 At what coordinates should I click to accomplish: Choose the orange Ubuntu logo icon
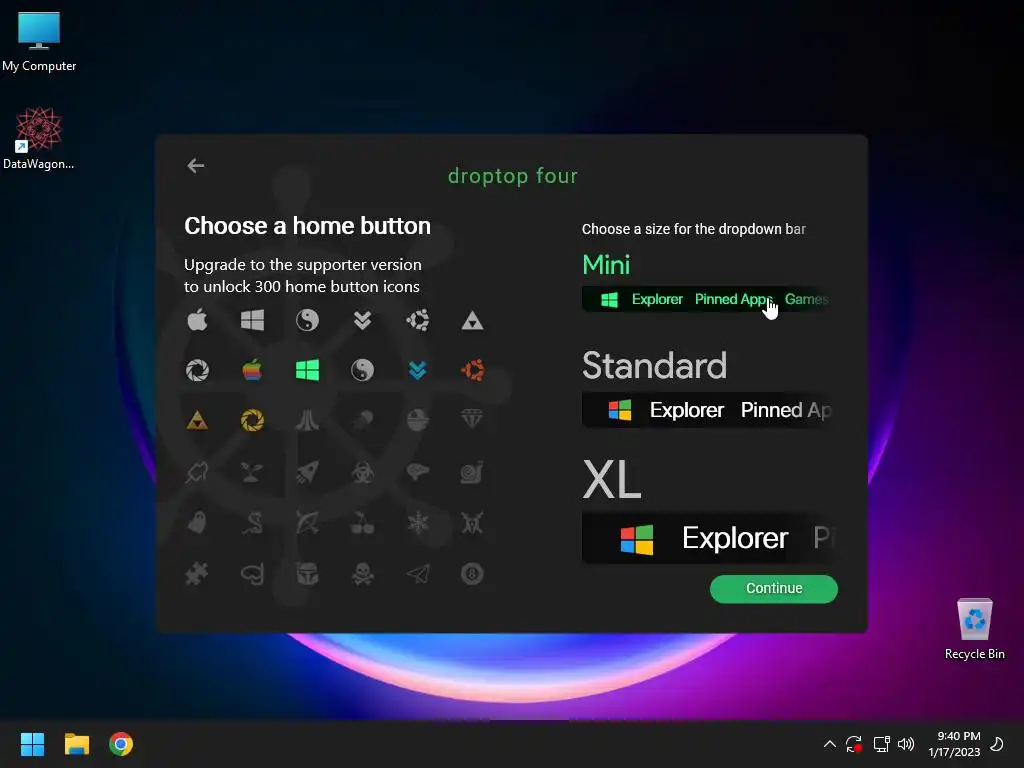(472, 370)
